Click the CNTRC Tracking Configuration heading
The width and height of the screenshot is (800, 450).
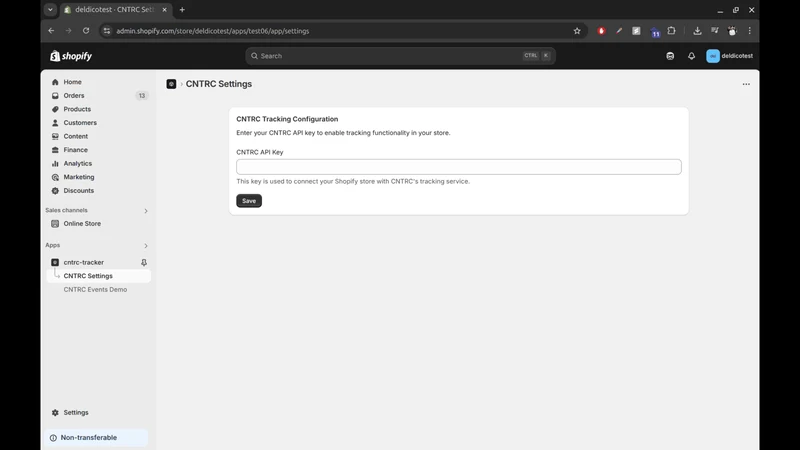(x=287, y=119)
